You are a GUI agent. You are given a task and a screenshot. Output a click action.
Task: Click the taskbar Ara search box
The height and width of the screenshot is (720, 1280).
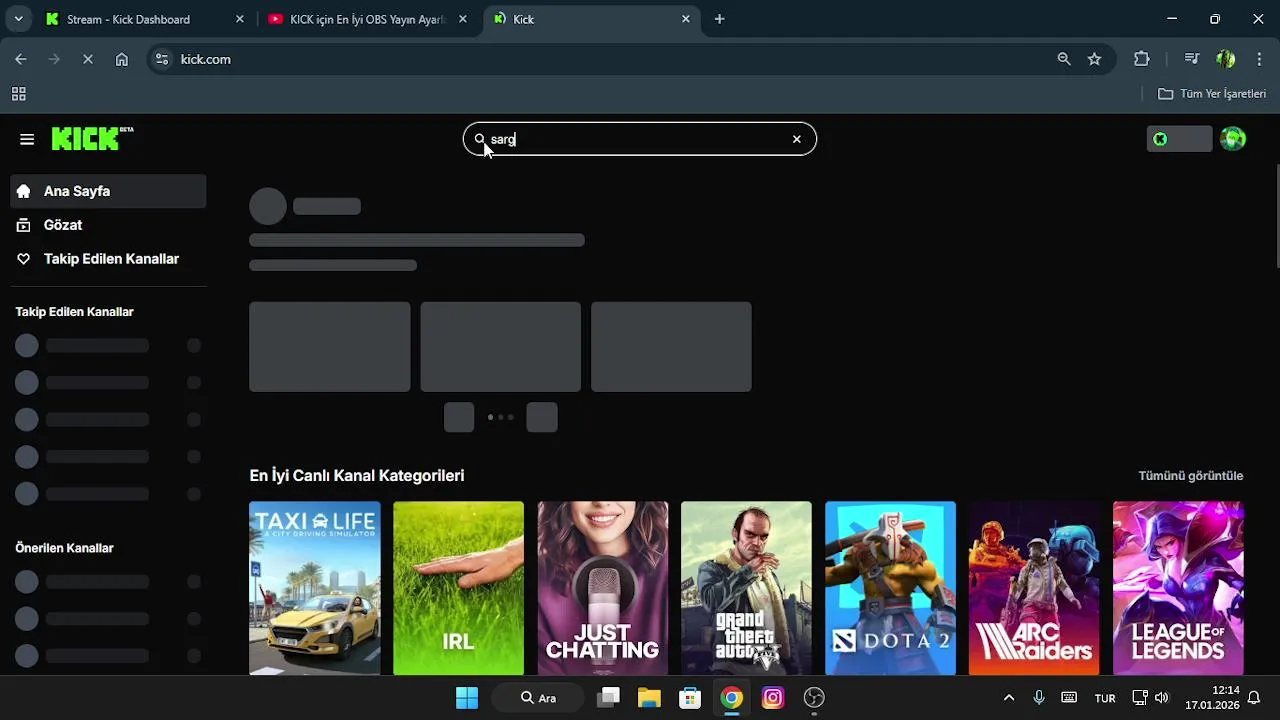(538, 697)
